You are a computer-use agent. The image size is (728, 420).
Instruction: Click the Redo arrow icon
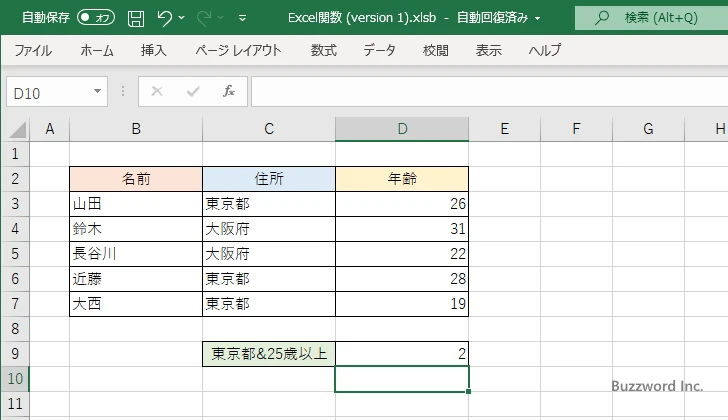(x=204, y=18)
